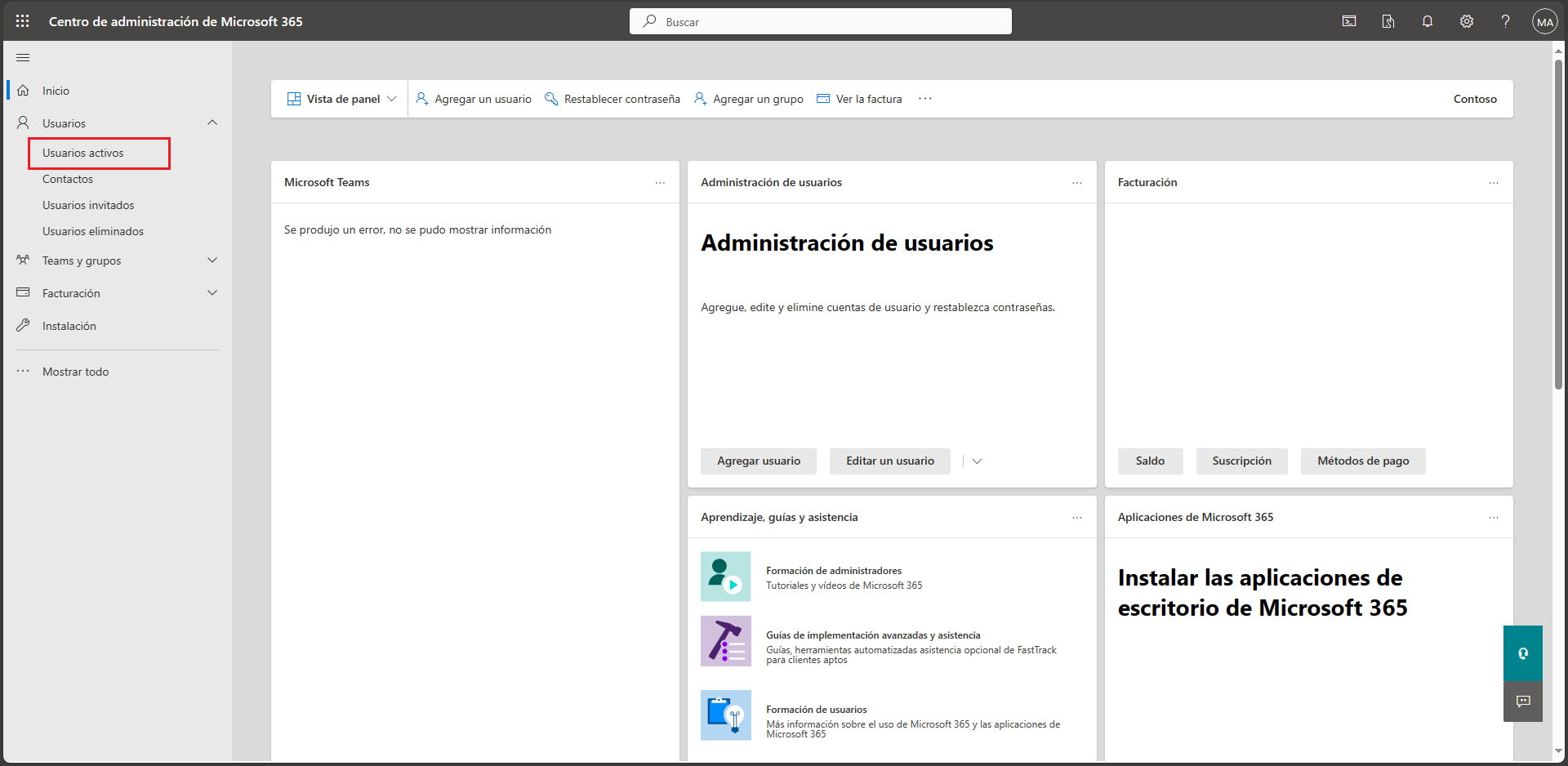This screenshot has width=1568, height=766.
Task: Click Mostrar todo ellipsis icon
Action: click(24, 371)
